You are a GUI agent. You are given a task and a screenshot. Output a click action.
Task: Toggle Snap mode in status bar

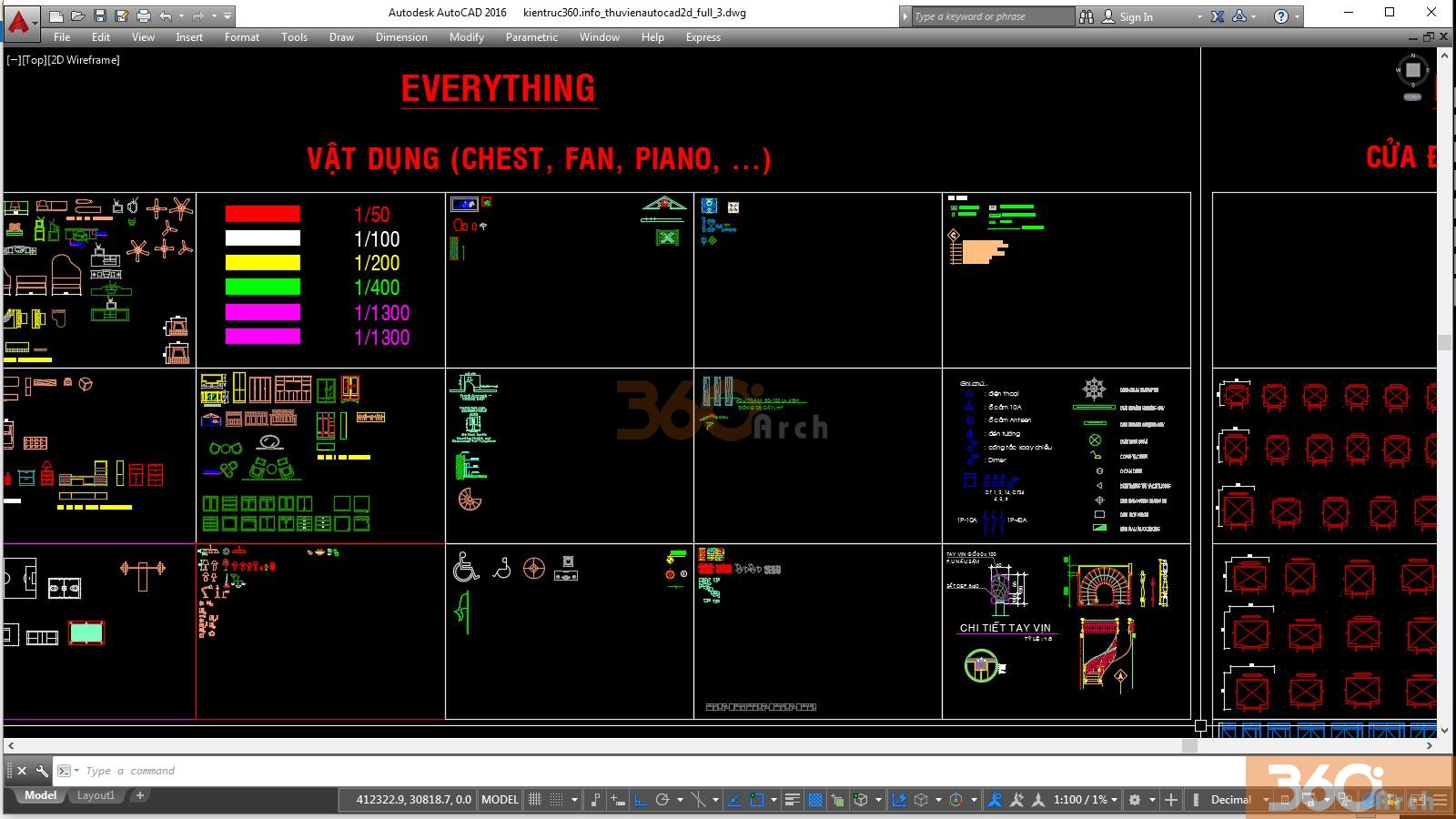556,800
